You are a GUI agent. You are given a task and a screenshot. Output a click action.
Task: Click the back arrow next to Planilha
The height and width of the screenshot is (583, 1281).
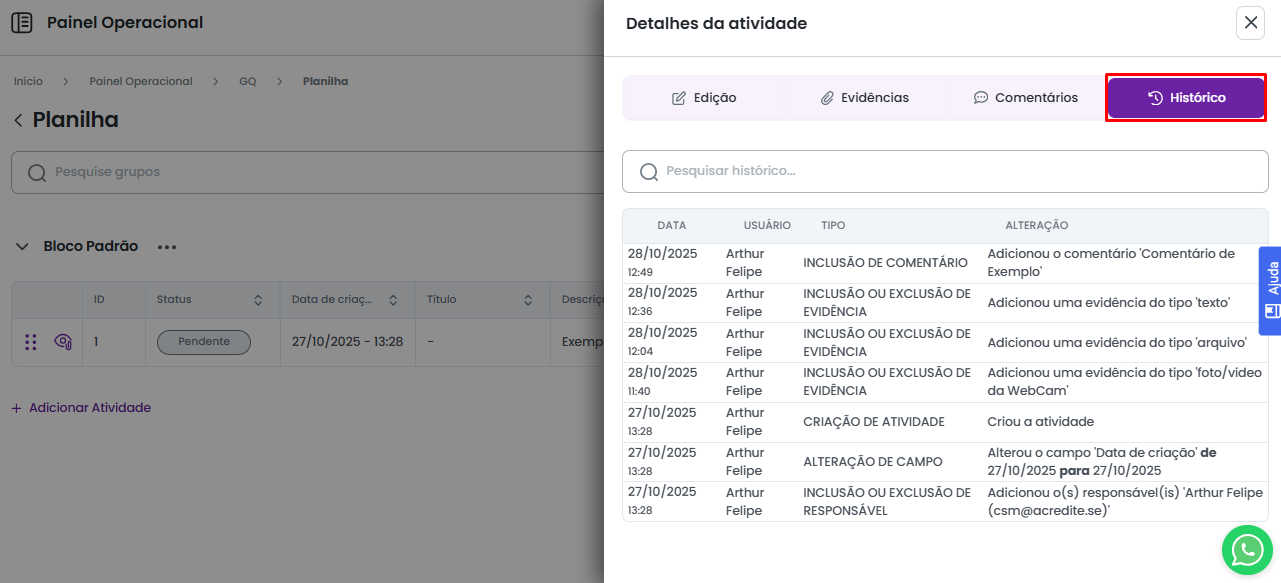point(18,121)
